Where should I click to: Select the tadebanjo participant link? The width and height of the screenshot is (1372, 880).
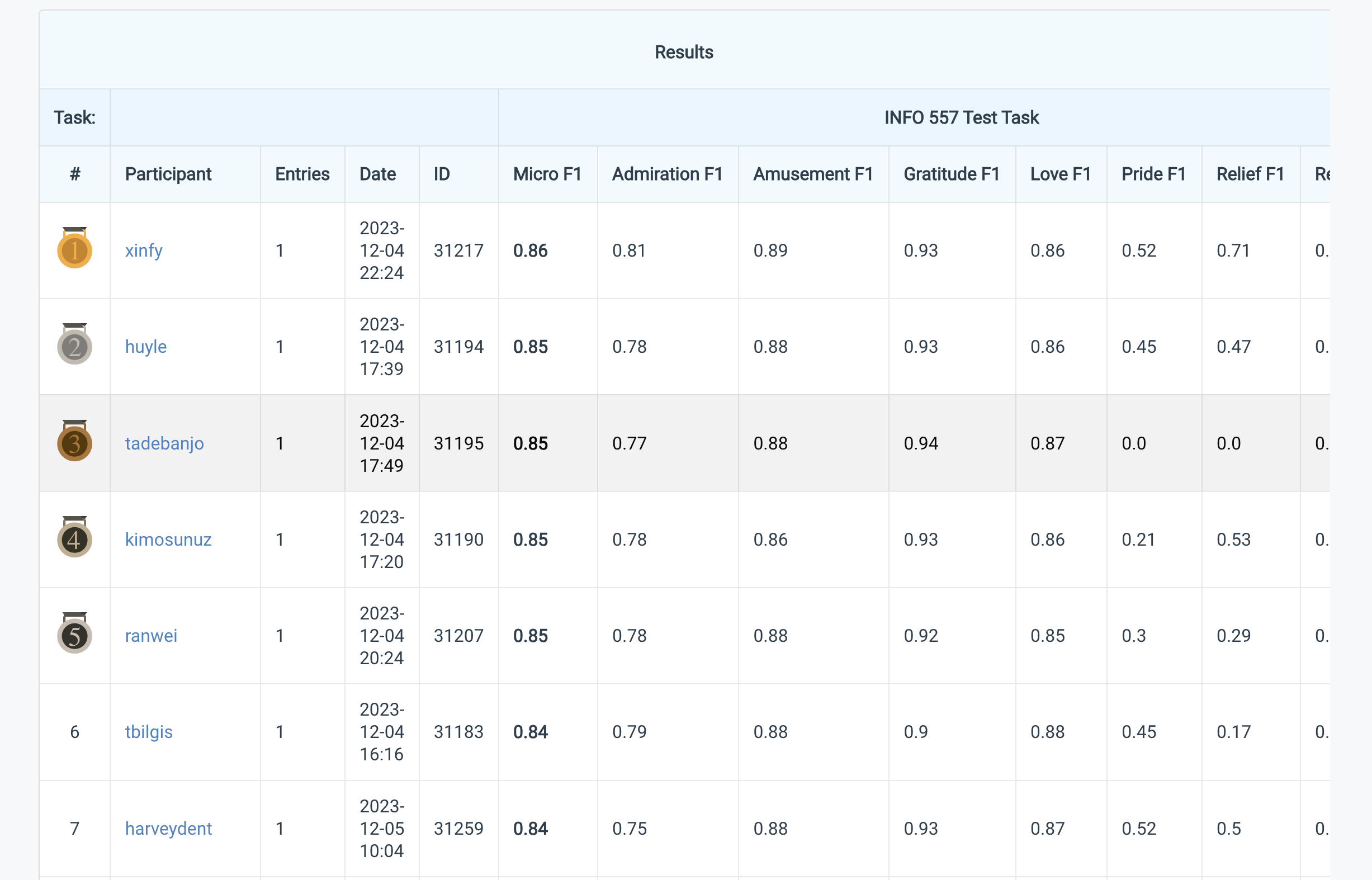164,443
